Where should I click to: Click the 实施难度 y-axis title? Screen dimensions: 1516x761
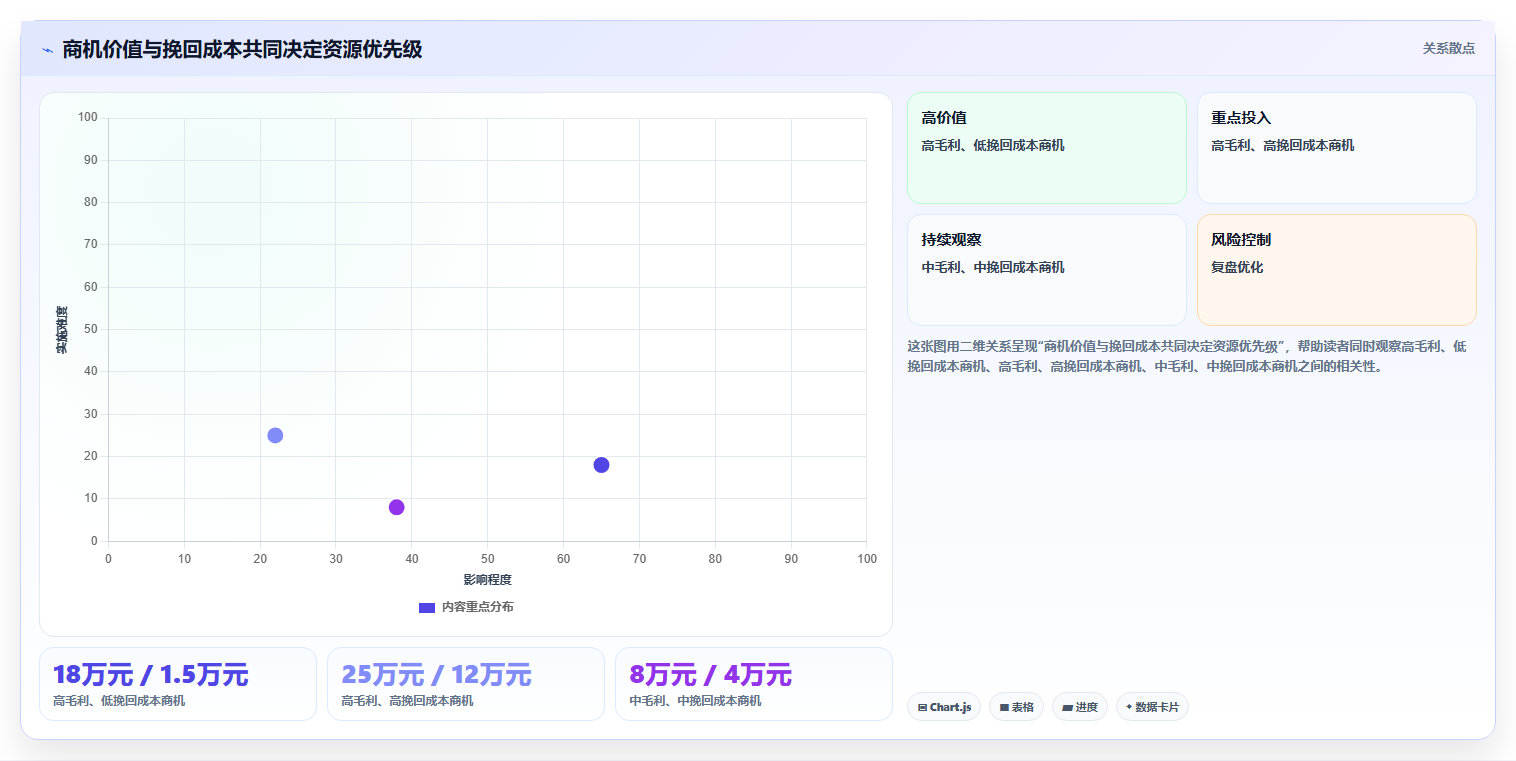point(62,330)
